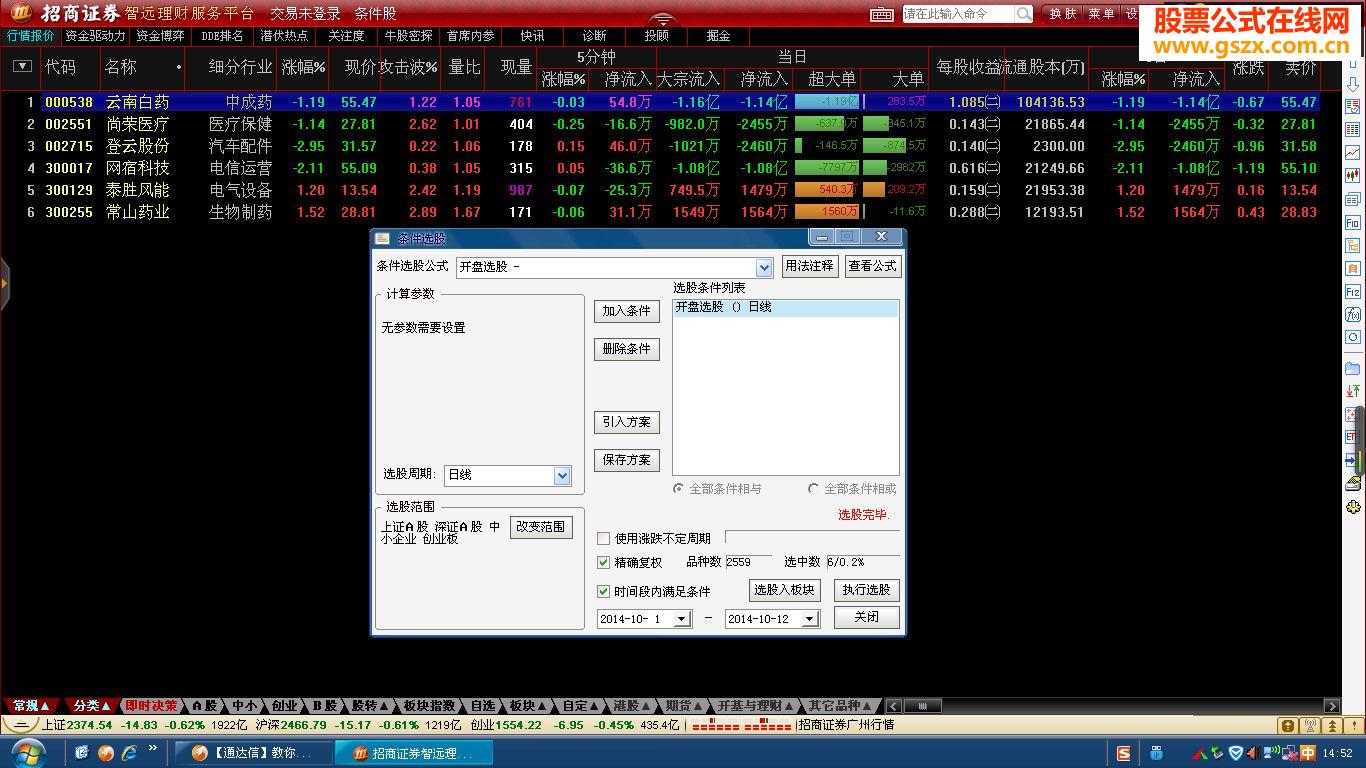
Task: Click the Sogou S tray icon
Action: tap(1124, 753)
